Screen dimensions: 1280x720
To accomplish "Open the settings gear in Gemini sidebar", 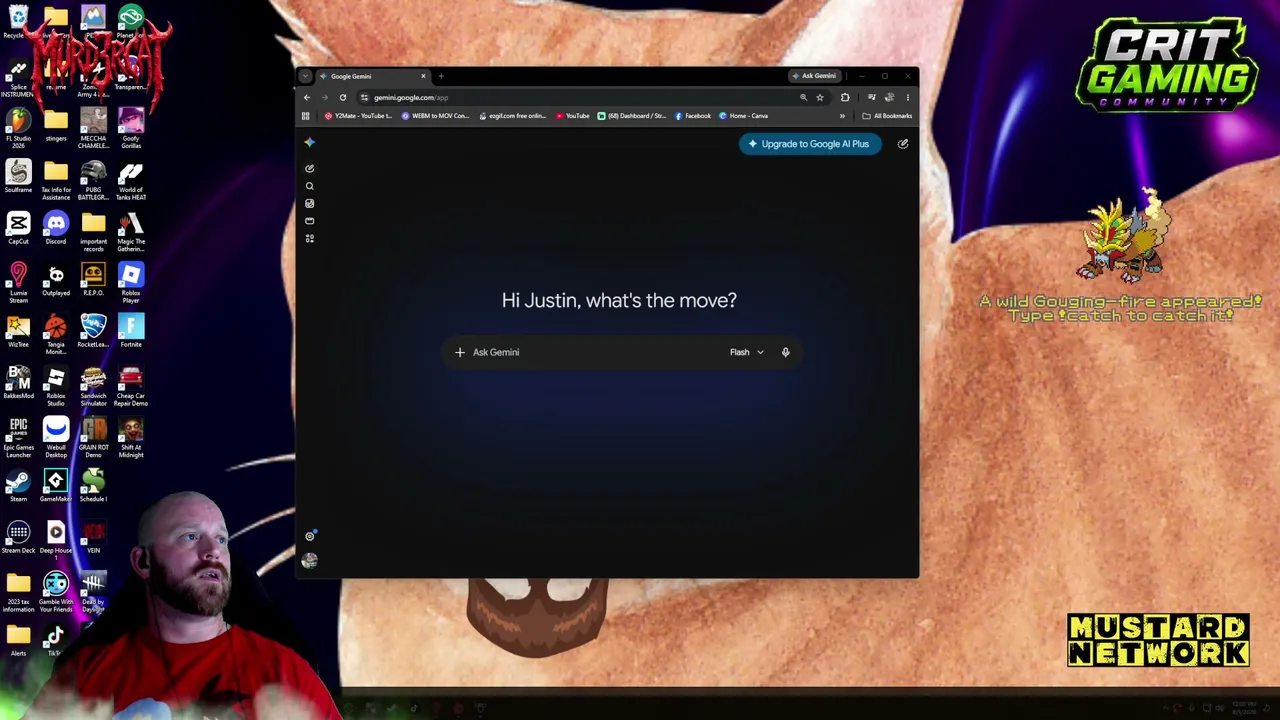I will [309, 537].
